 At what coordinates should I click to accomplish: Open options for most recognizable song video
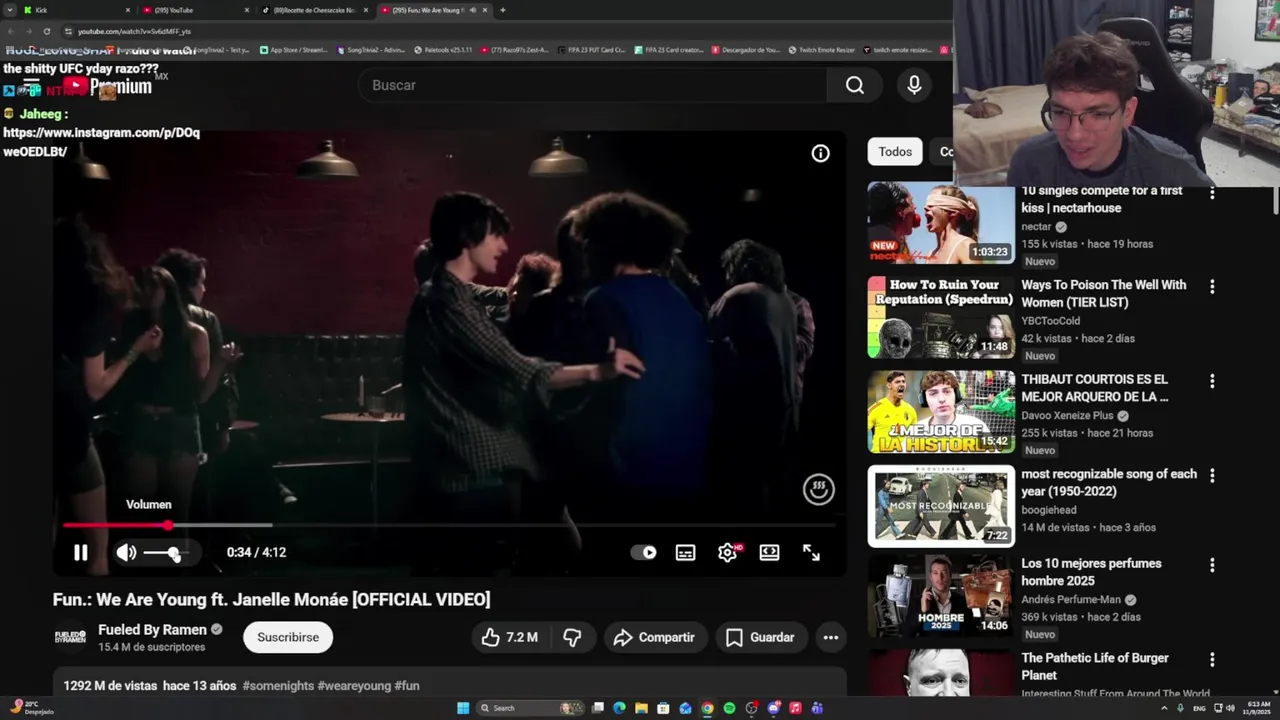pos(1212,476)
